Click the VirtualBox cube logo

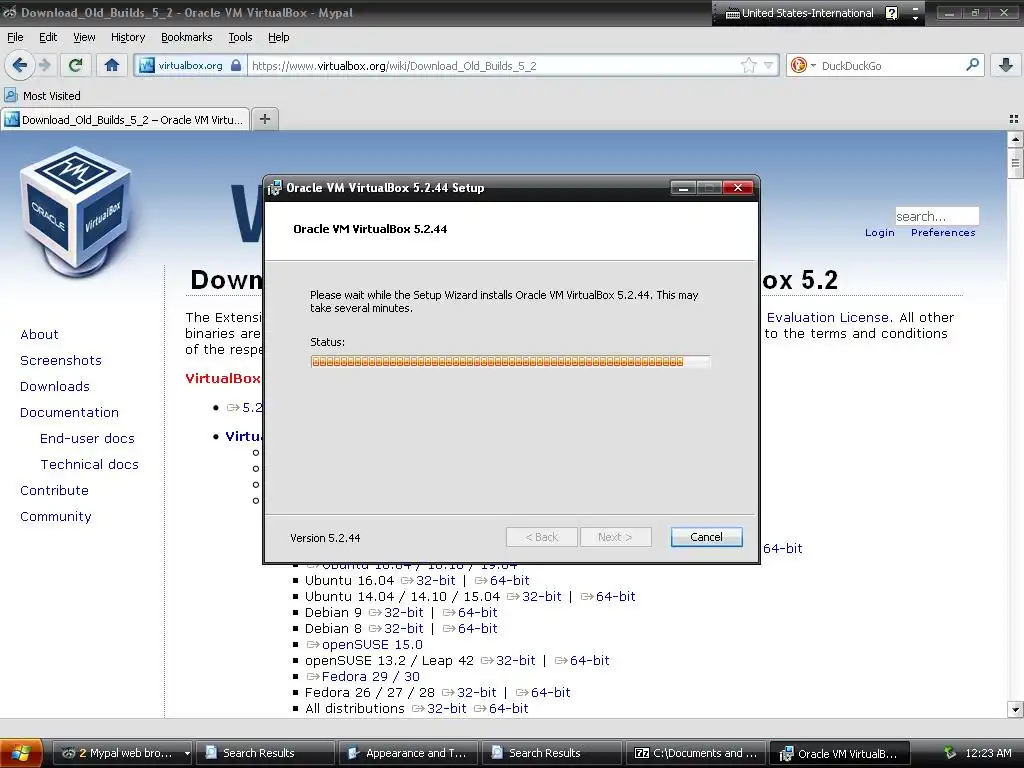point(75,210)
